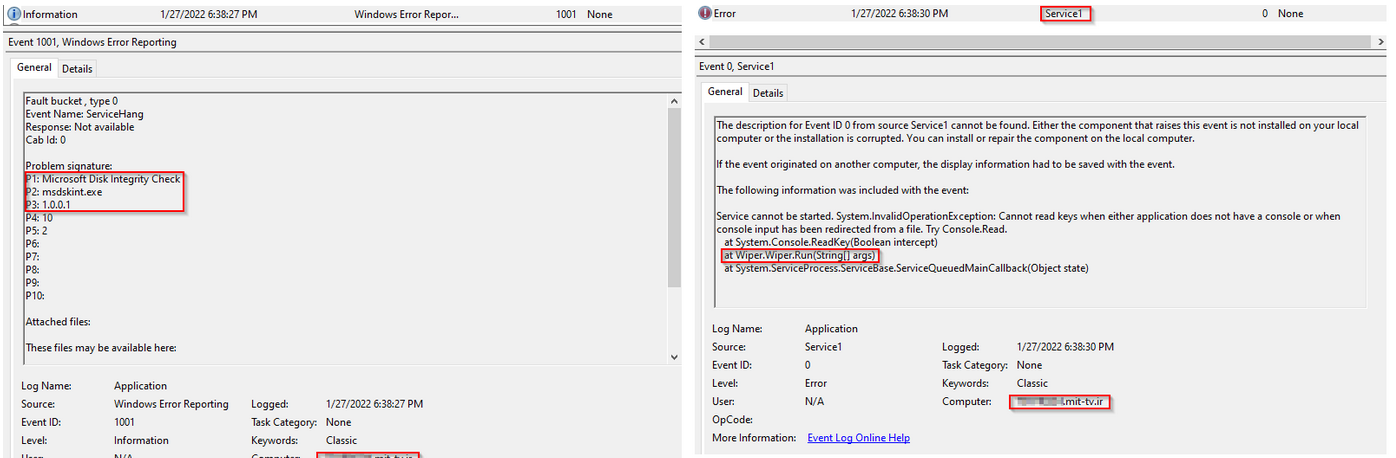The width and height of the screenshot is (1396, 458).
Task: Select the 'Service1' source cell in the Error row
Action: [1064, 14]
